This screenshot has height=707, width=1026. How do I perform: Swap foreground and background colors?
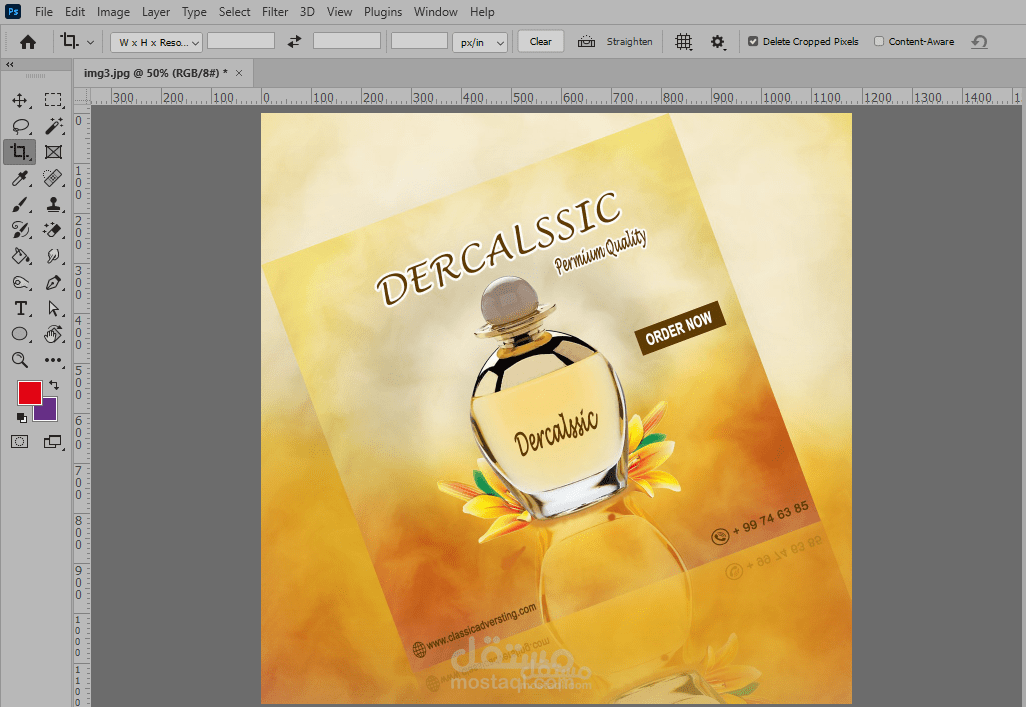[x=54, y=385]
